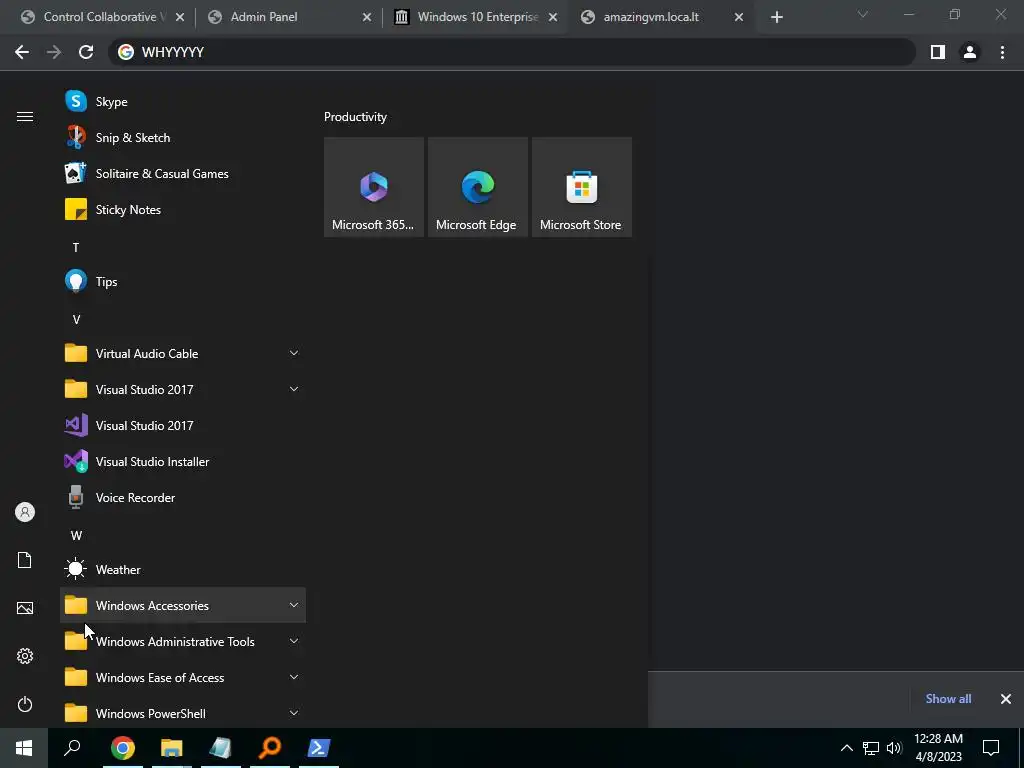Open the Visual Studio 2017 application entry
The height and width of the screenshot is (768, 1024).
183,426
